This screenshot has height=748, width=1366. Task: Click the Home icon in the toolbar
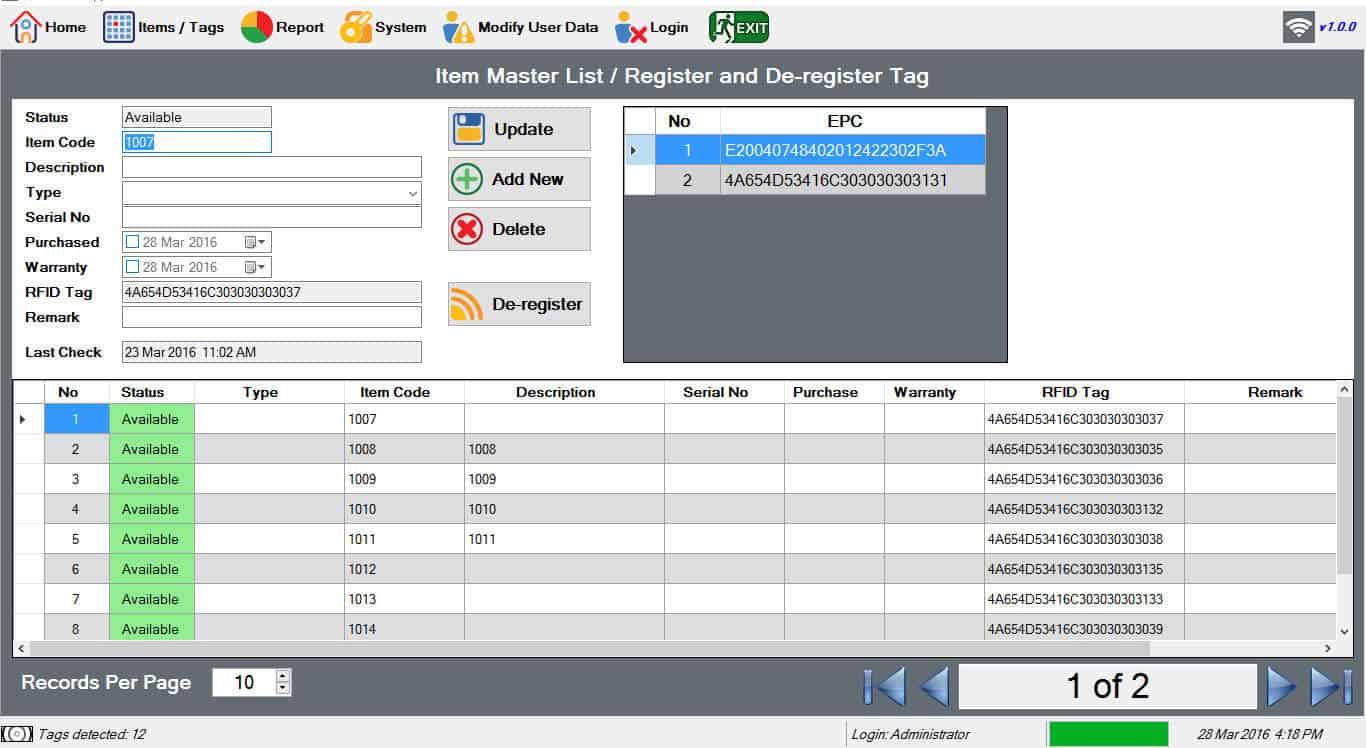(25, 27)
